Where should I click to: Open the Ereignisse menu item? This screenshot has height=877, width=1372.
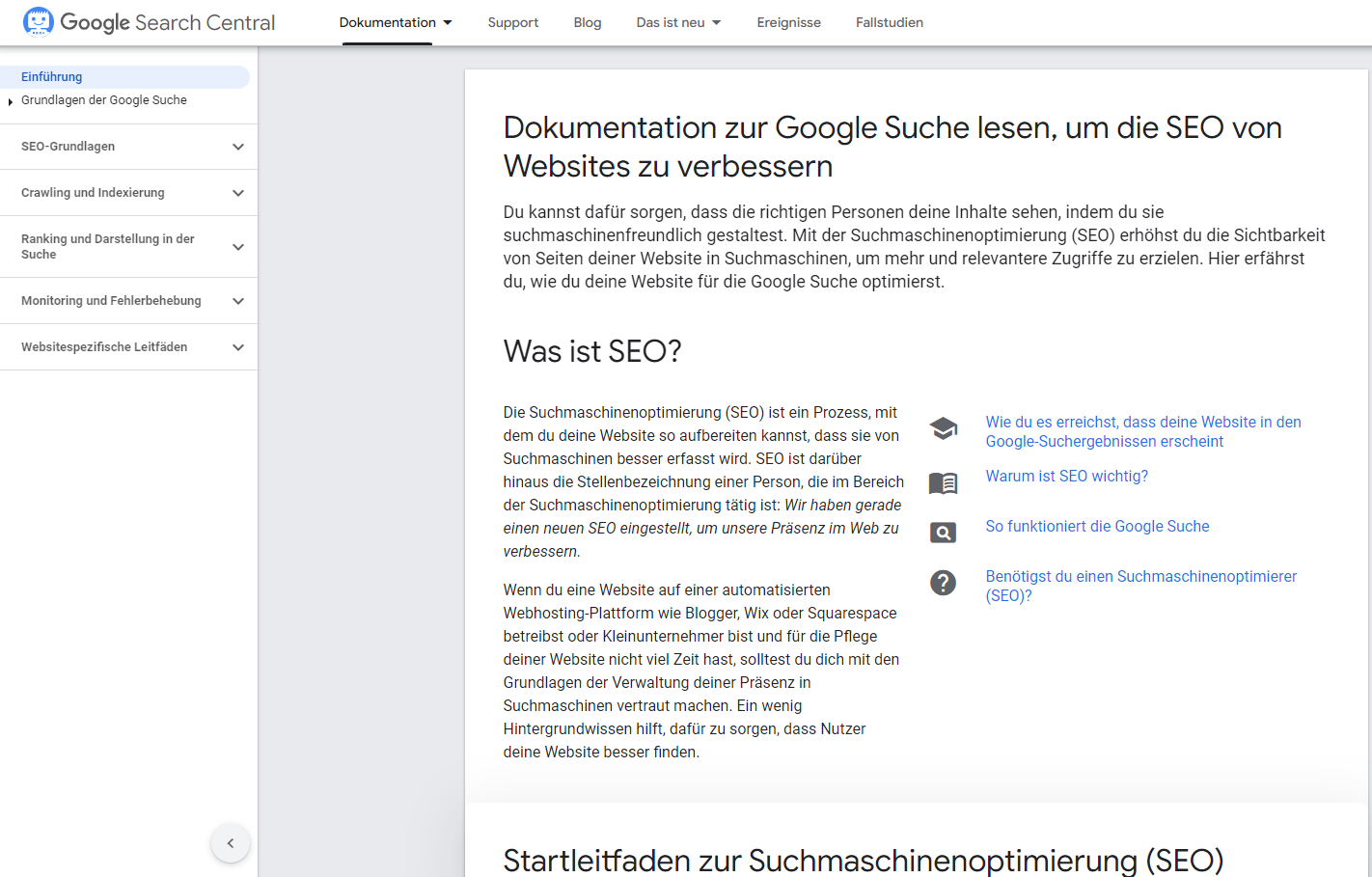click(788, 22)
